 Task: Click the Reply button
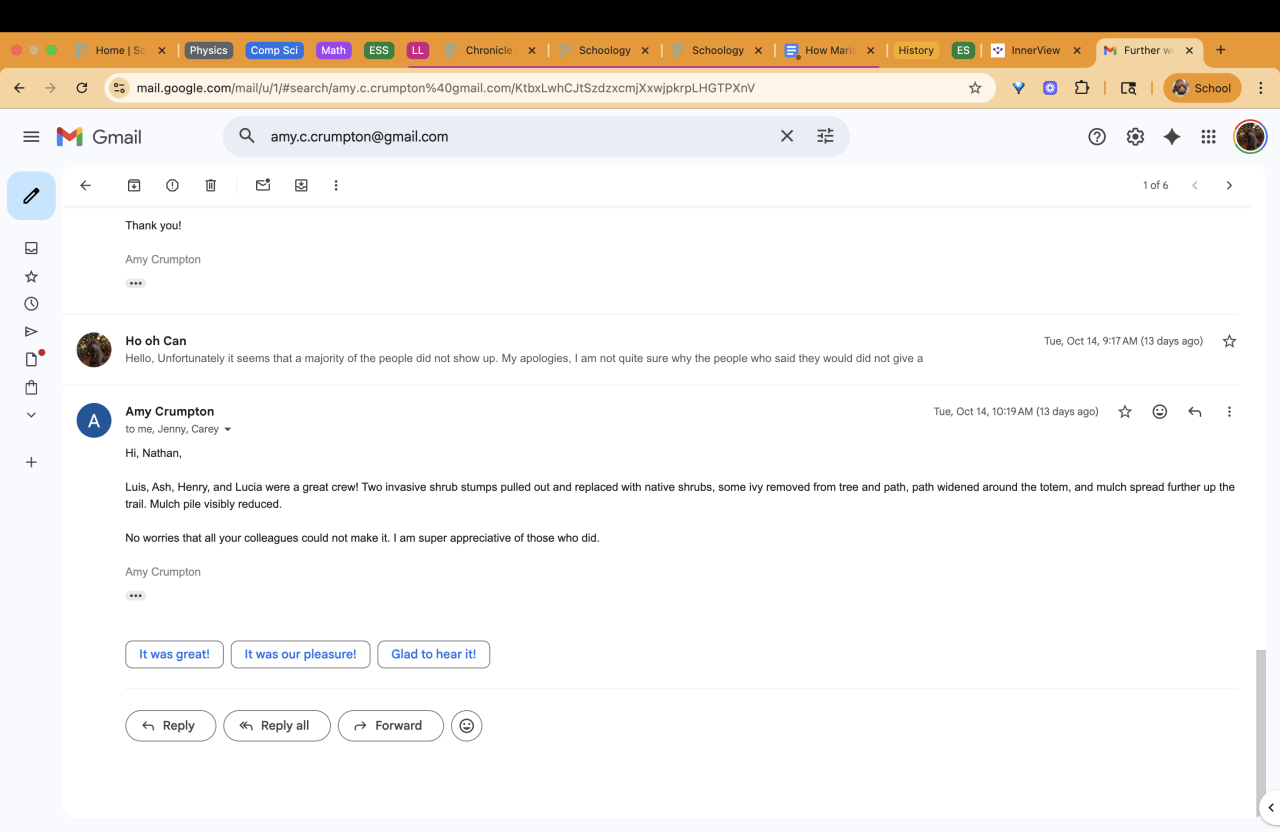(171, 726)
